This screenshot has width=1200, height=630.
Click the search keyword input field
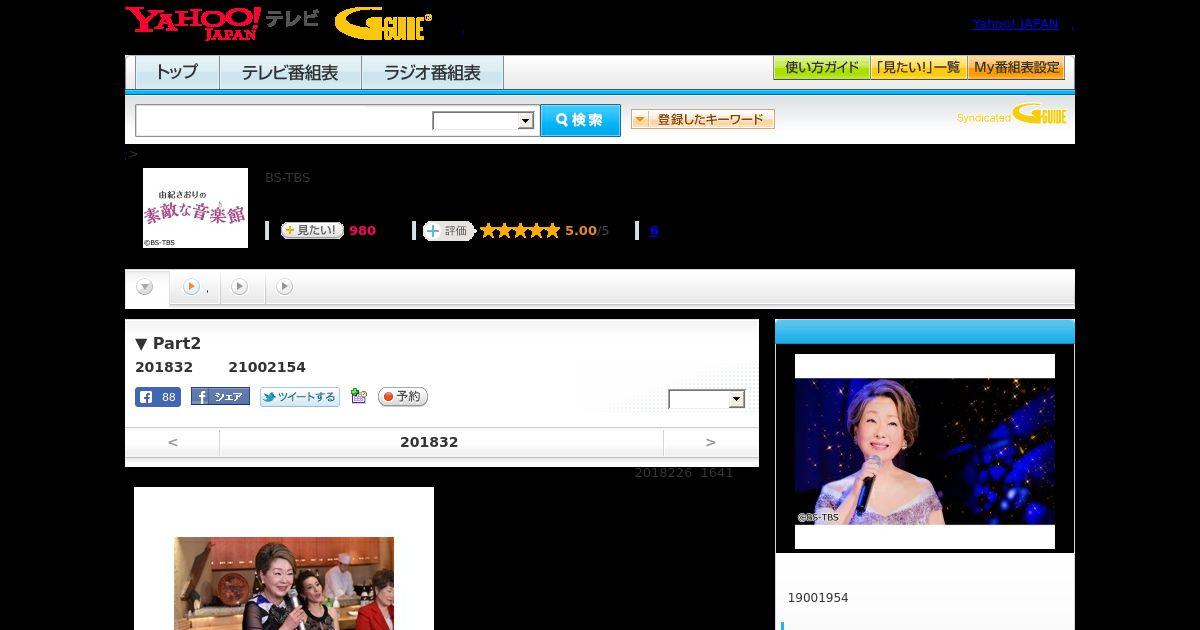tap(283, 120)
